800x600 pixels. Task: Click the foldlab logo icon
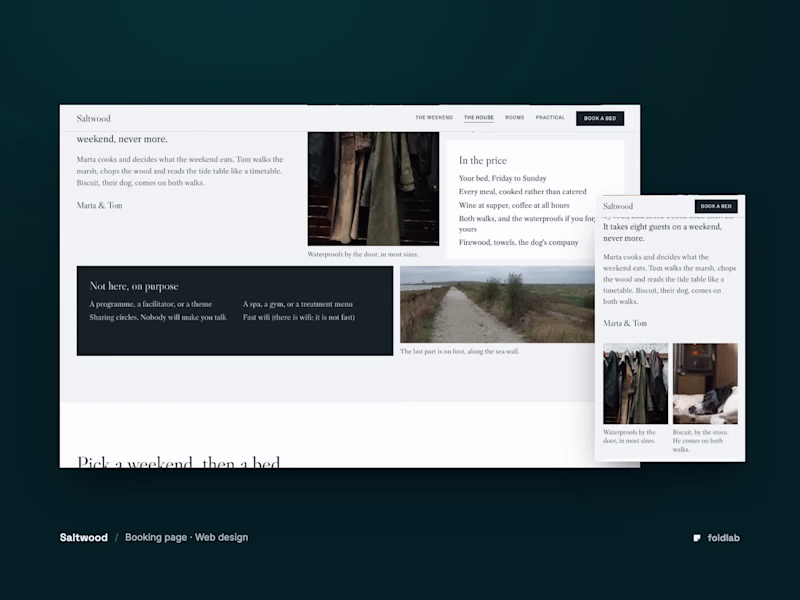coord(697,538)
